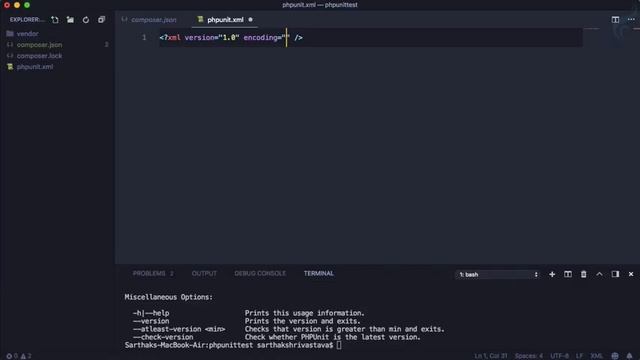Open the editor More Actions ellipsis menu
The image size is (640, 360).
tap(631, 20)
